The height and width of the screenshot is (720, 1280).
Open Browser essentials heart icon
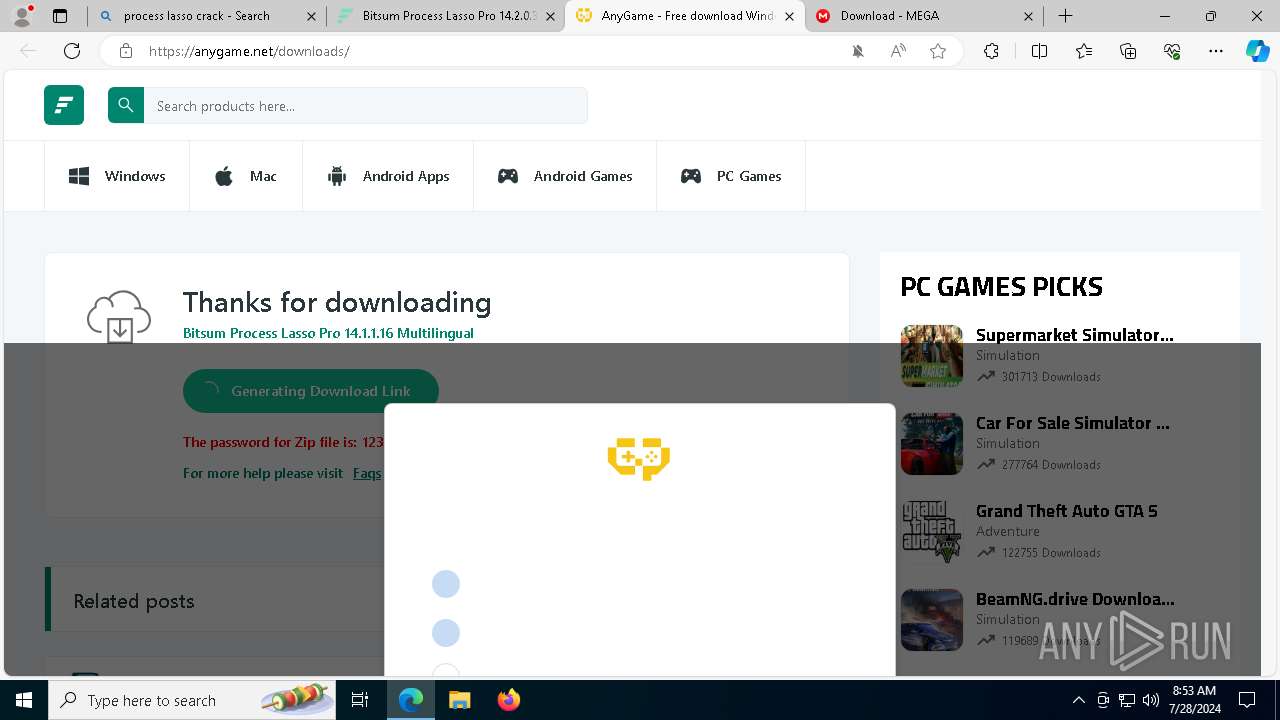(x=1172, y=51)
